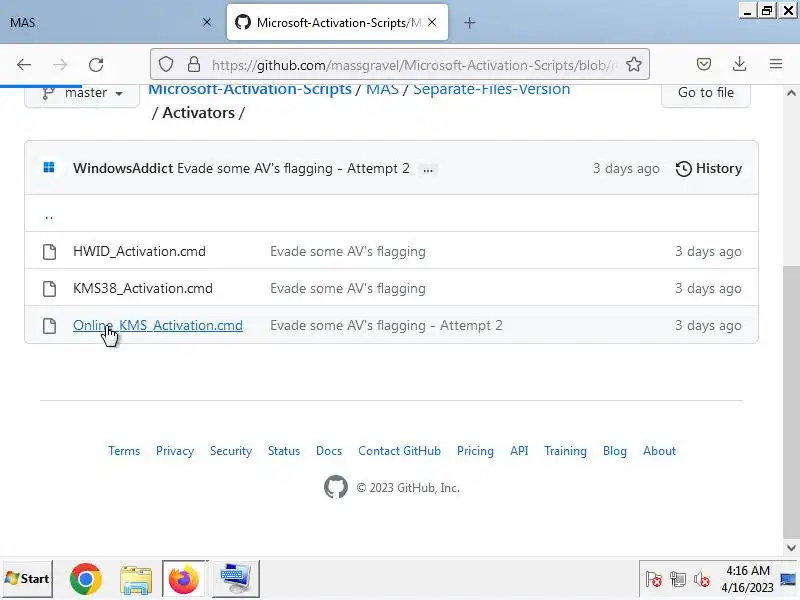Image resolution: width=800 pixels, height=600 pixels.
Task: Open the Pricing footer link
Action: click(476, 451)
